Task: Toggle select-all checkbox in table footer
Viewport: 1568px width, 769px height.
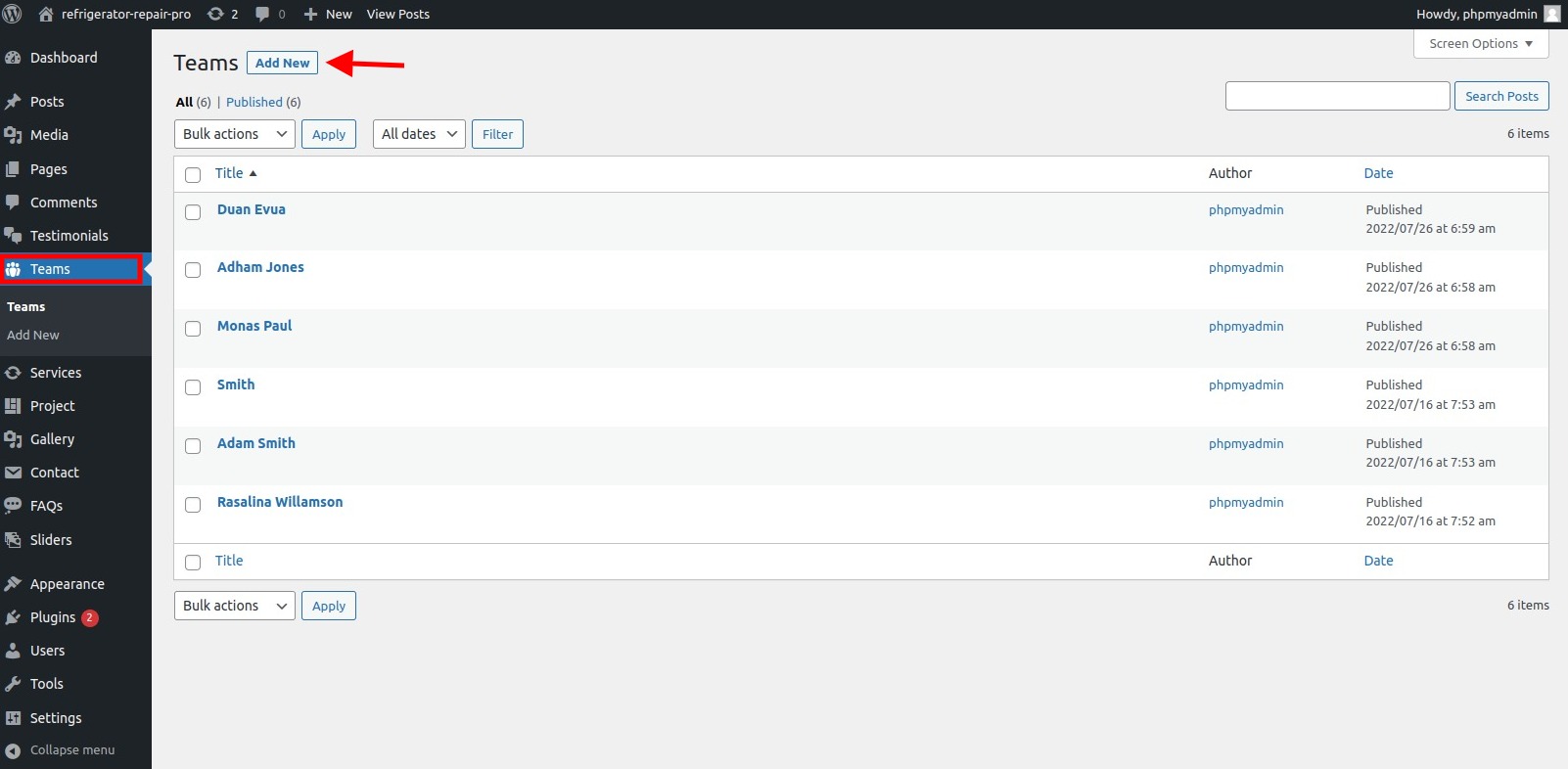Action: pyautogui.click(x=193, y=563)
